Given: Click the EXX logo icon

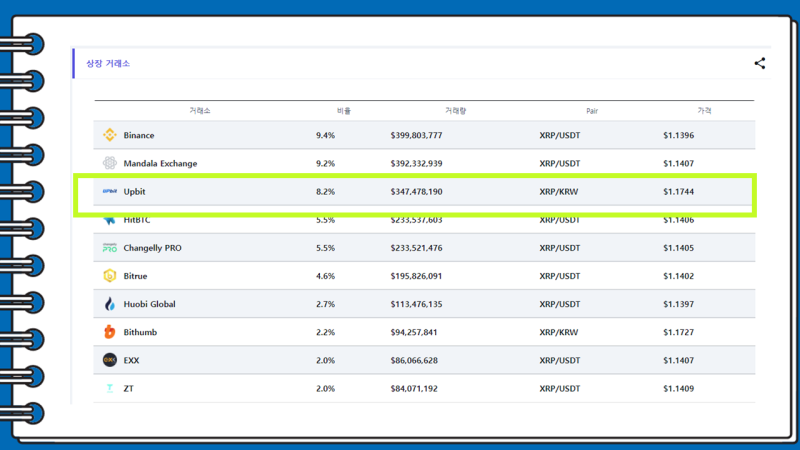Looking at the screenshot, I should (x=110, y=360).
